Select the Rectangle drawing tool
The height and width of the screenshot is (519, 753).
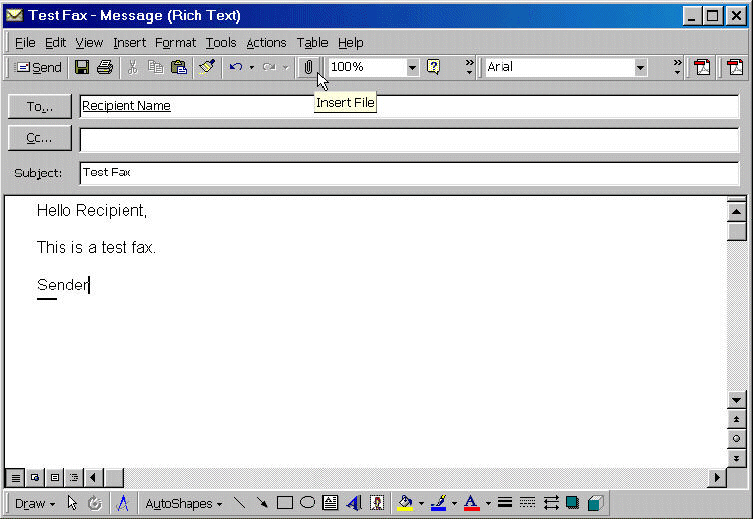point(285,503)
